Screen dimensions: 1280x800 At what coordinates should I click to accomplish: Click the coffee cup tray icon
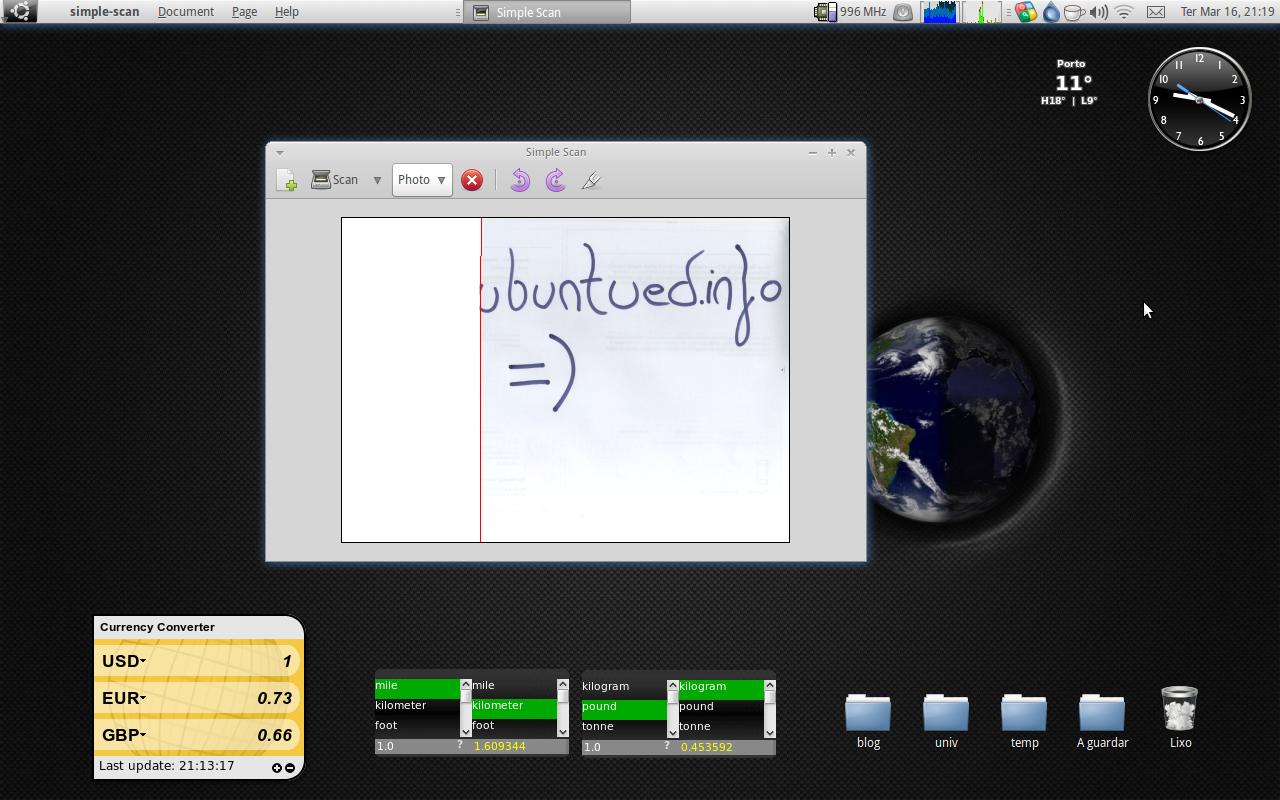tap(1074, 12)
